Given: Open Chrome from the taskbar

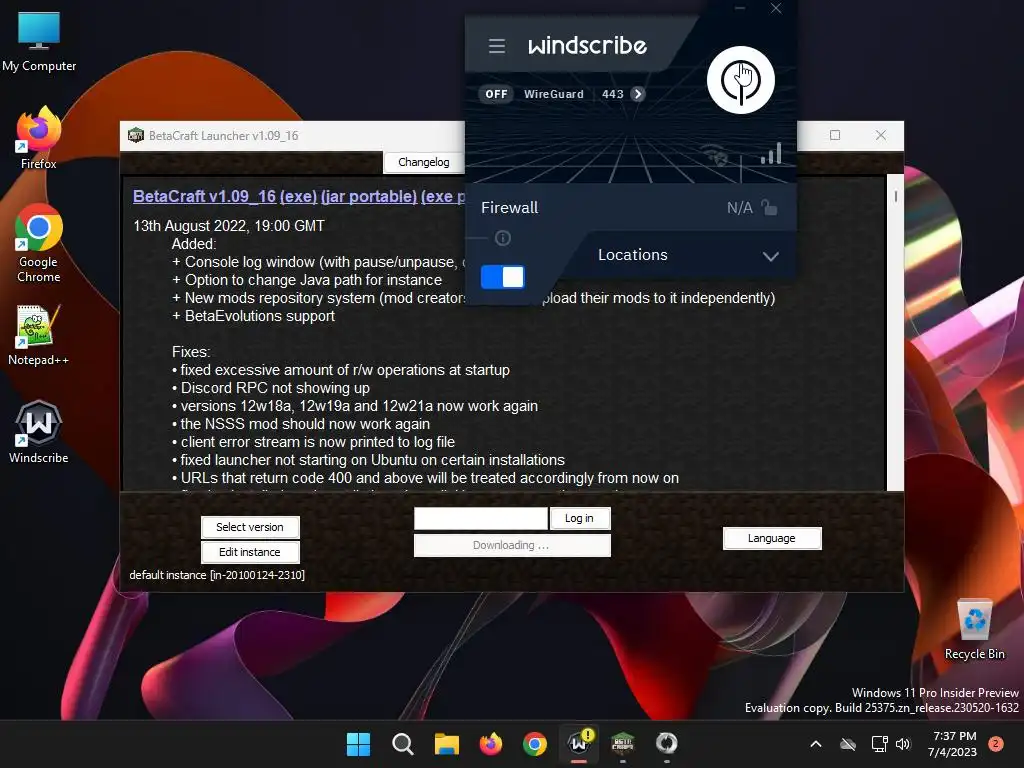Looking at the screenshot, I should pyautogui.click(x=535, y=744).
